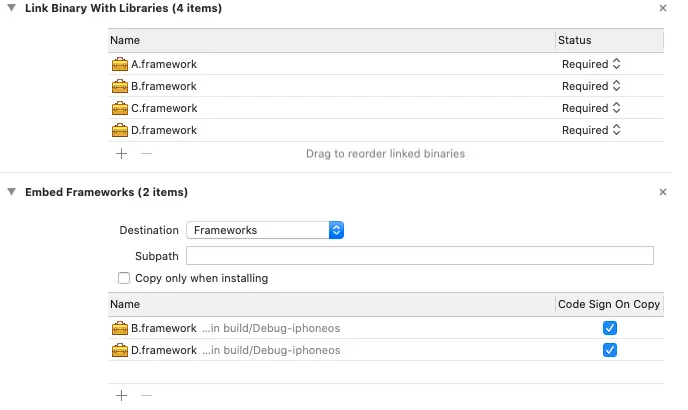Image resolution: width=688 pixels, height=410 pixels.
Task: Uncheck Code Sign On Copy for B.framework
Action: tap(610, 328)
